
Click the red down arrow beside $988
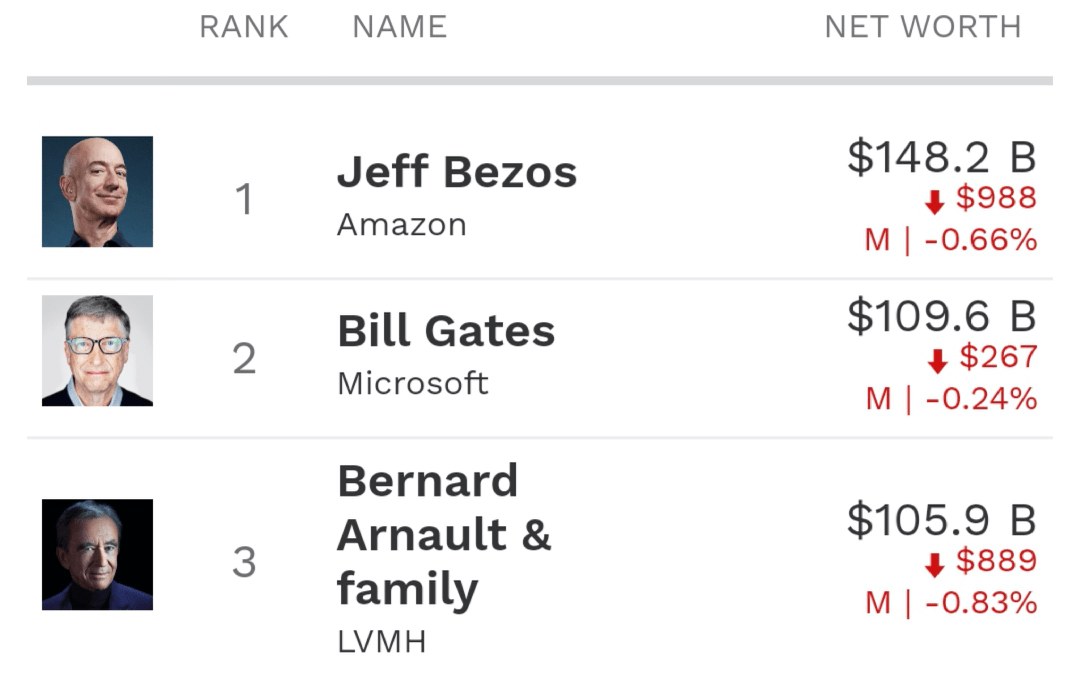(935, 202)
